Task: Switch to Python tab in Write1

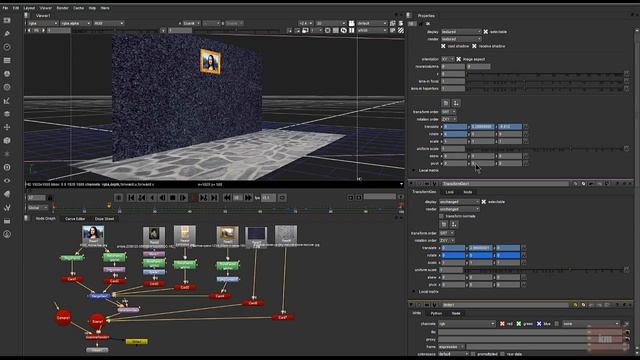Action: point(436,313)
